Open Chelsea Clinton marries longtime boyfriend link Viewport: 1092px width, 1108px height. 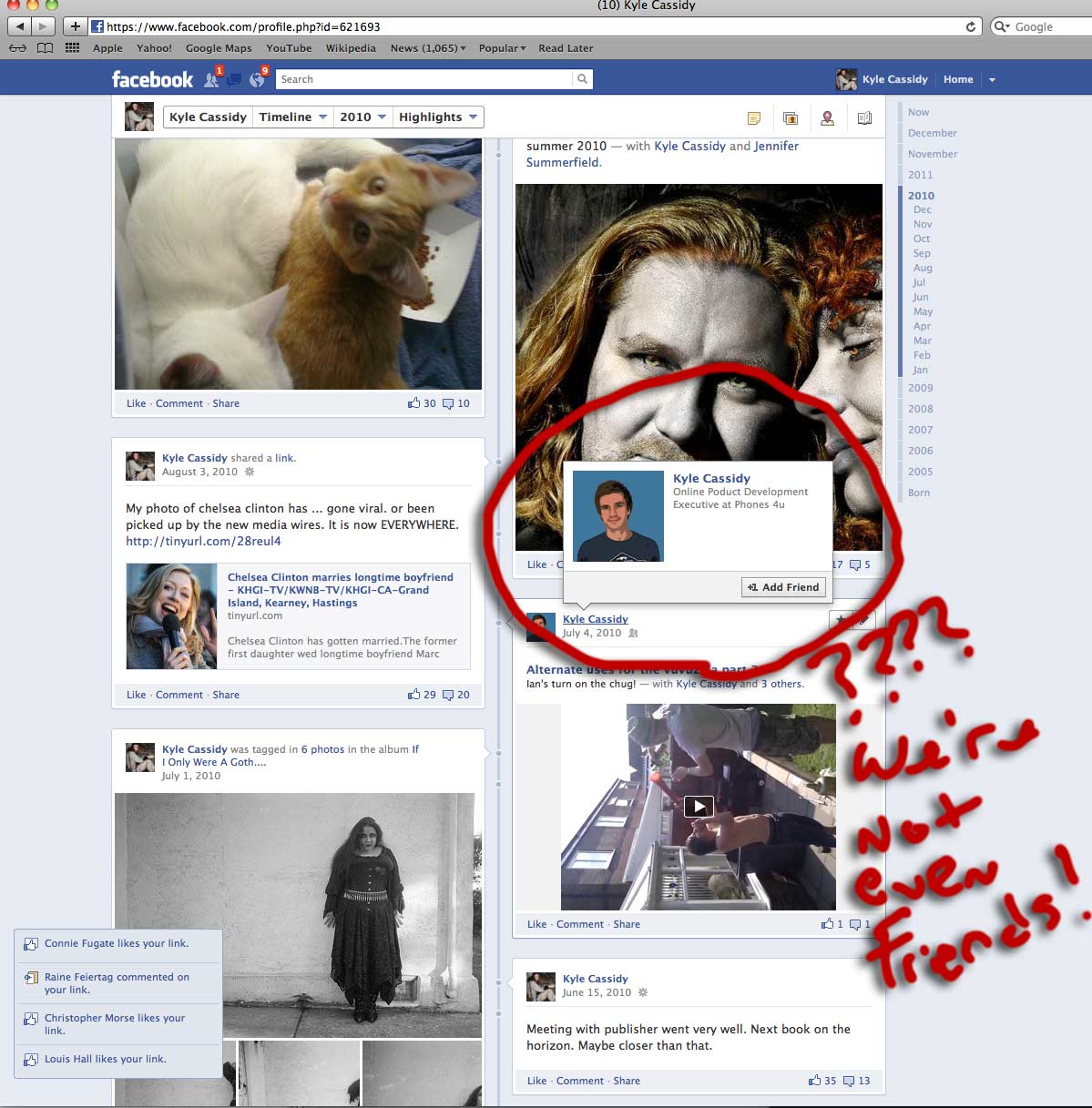coord(340,589)
